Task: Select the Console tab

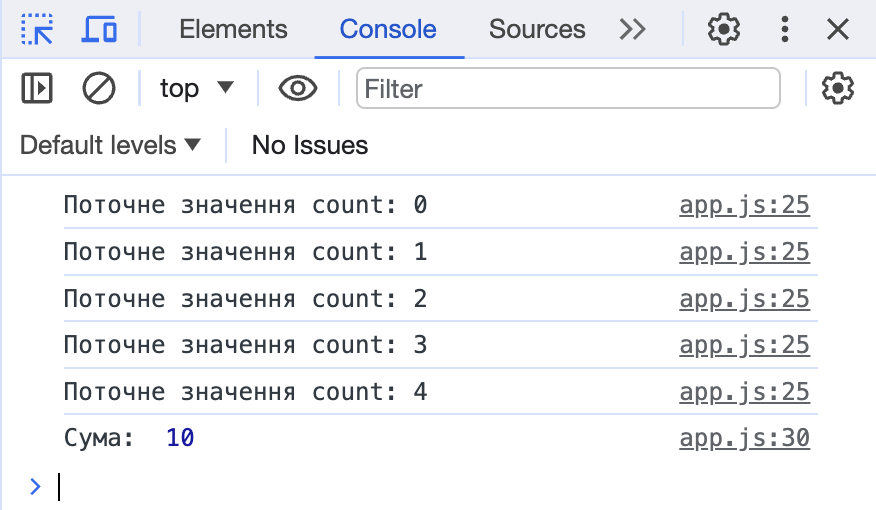Action: click(x=388, y=30)
